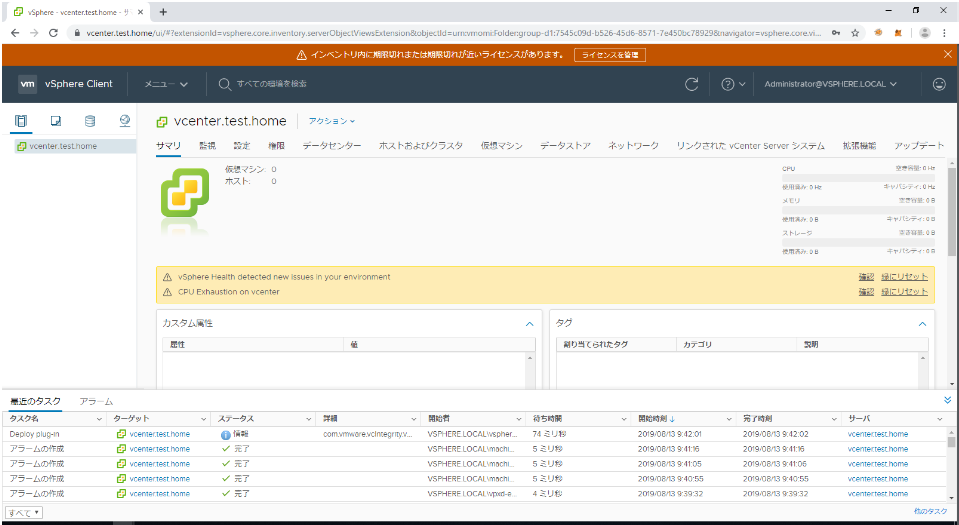Viewport: 959px width, 525px height.
Task: Reset CPU Exhaustion alarm to green
Action: [905, 292]
